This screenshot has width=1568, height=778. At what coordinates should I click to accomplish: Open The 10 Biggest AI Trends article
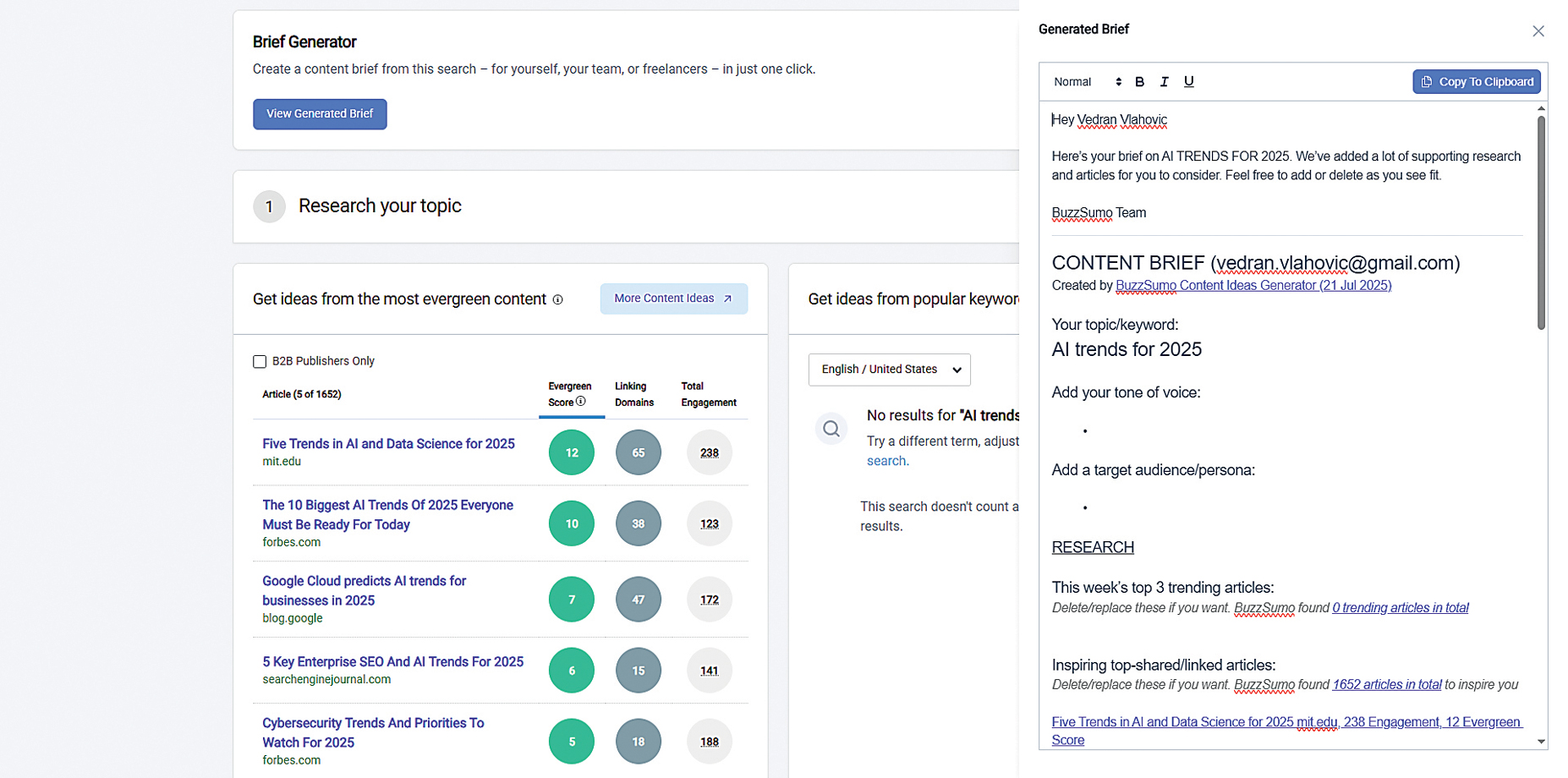click(387, 515)
